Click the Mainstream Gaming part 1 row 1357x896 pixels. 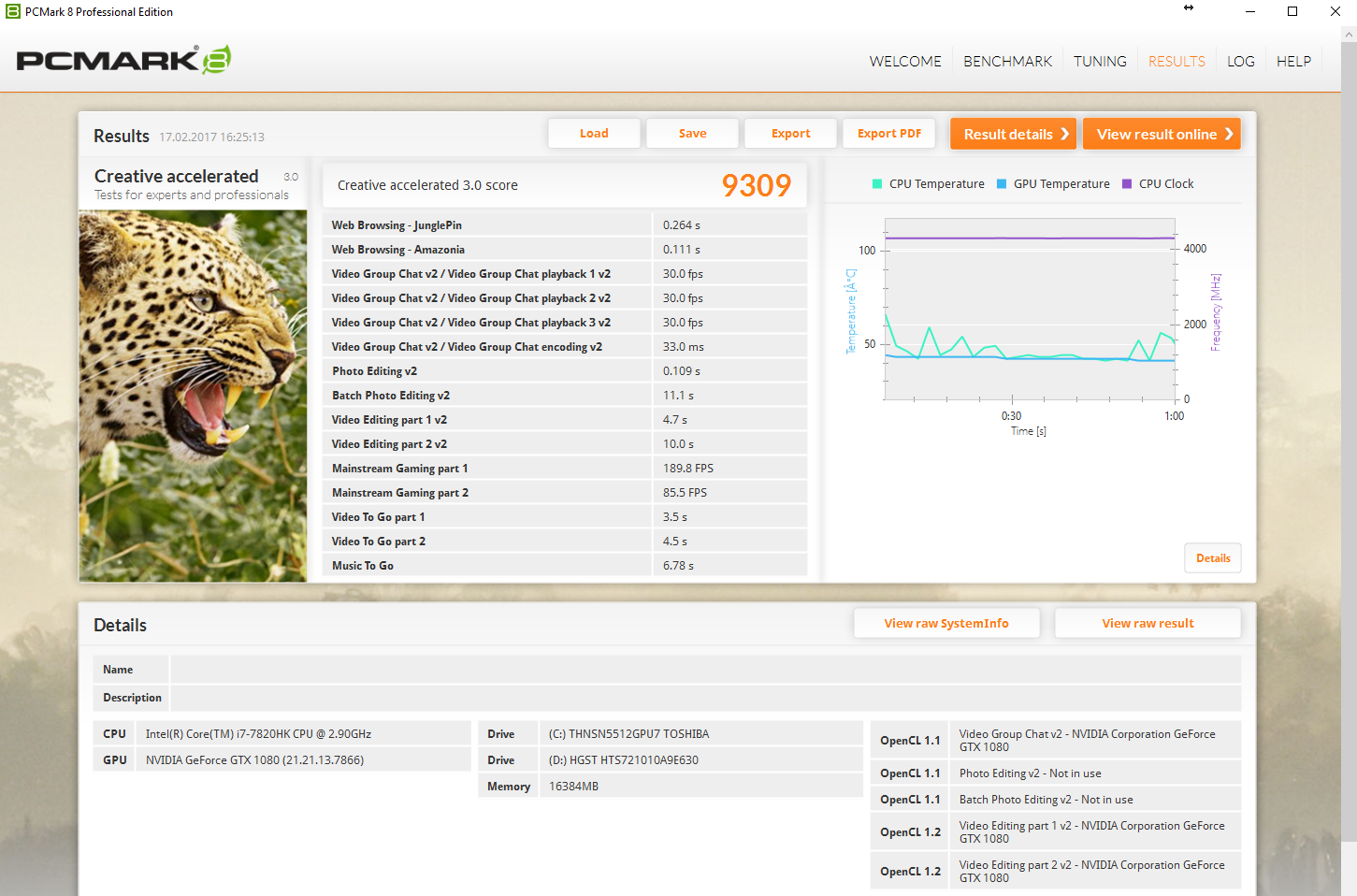pyautogui.click(x=565, y=469)
